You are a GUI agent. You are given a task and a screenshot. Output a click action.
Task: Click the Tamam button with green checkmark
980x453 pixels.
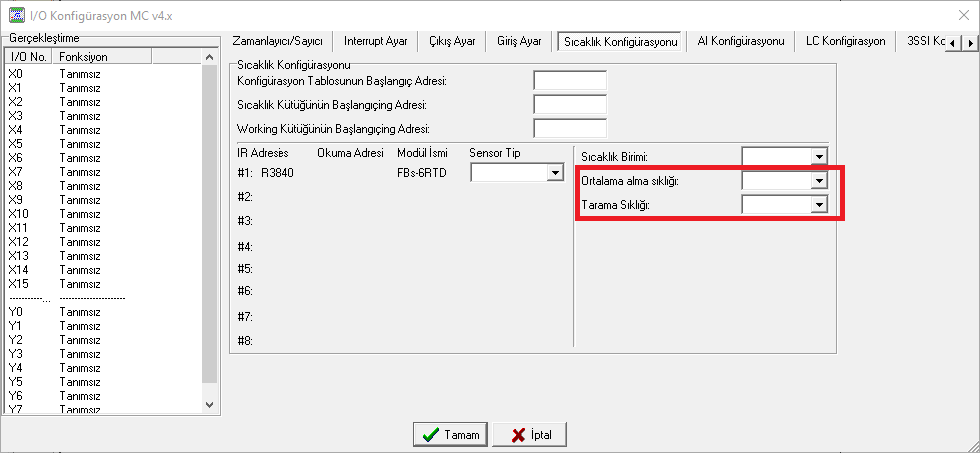click(x=450, y=435)
